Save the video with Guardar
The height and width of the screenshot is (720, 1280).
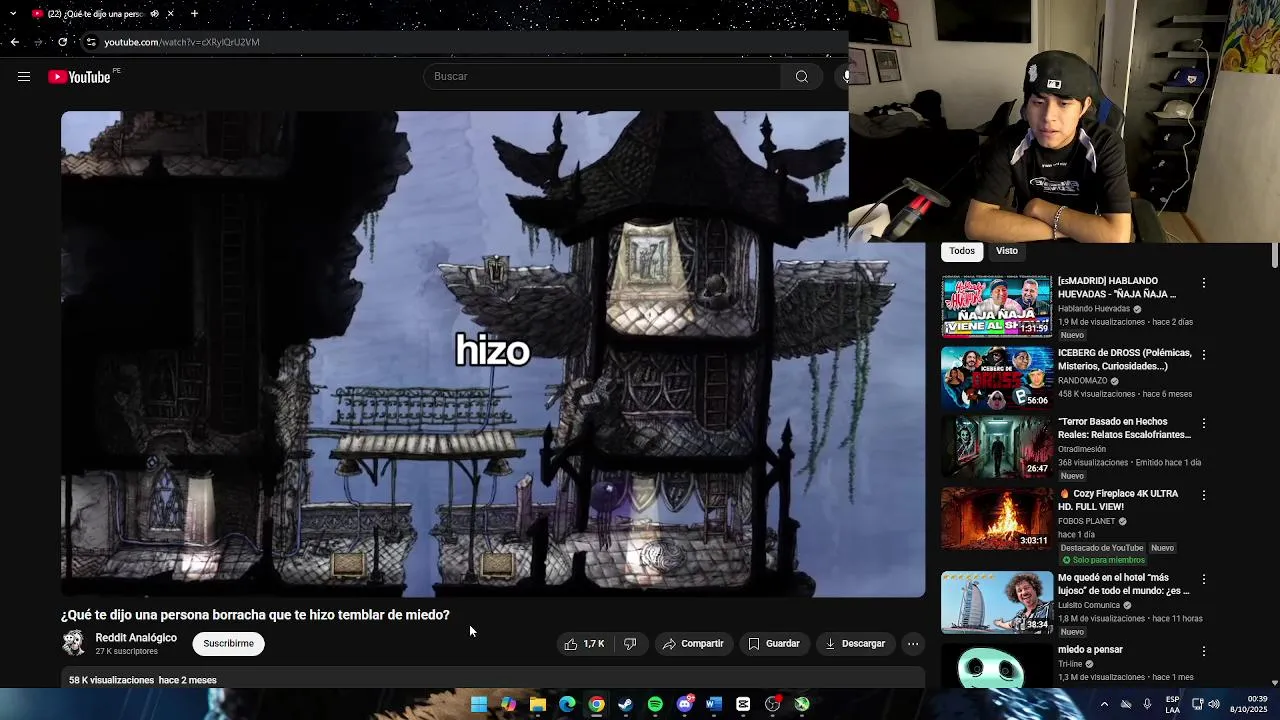tap(774, 644)
